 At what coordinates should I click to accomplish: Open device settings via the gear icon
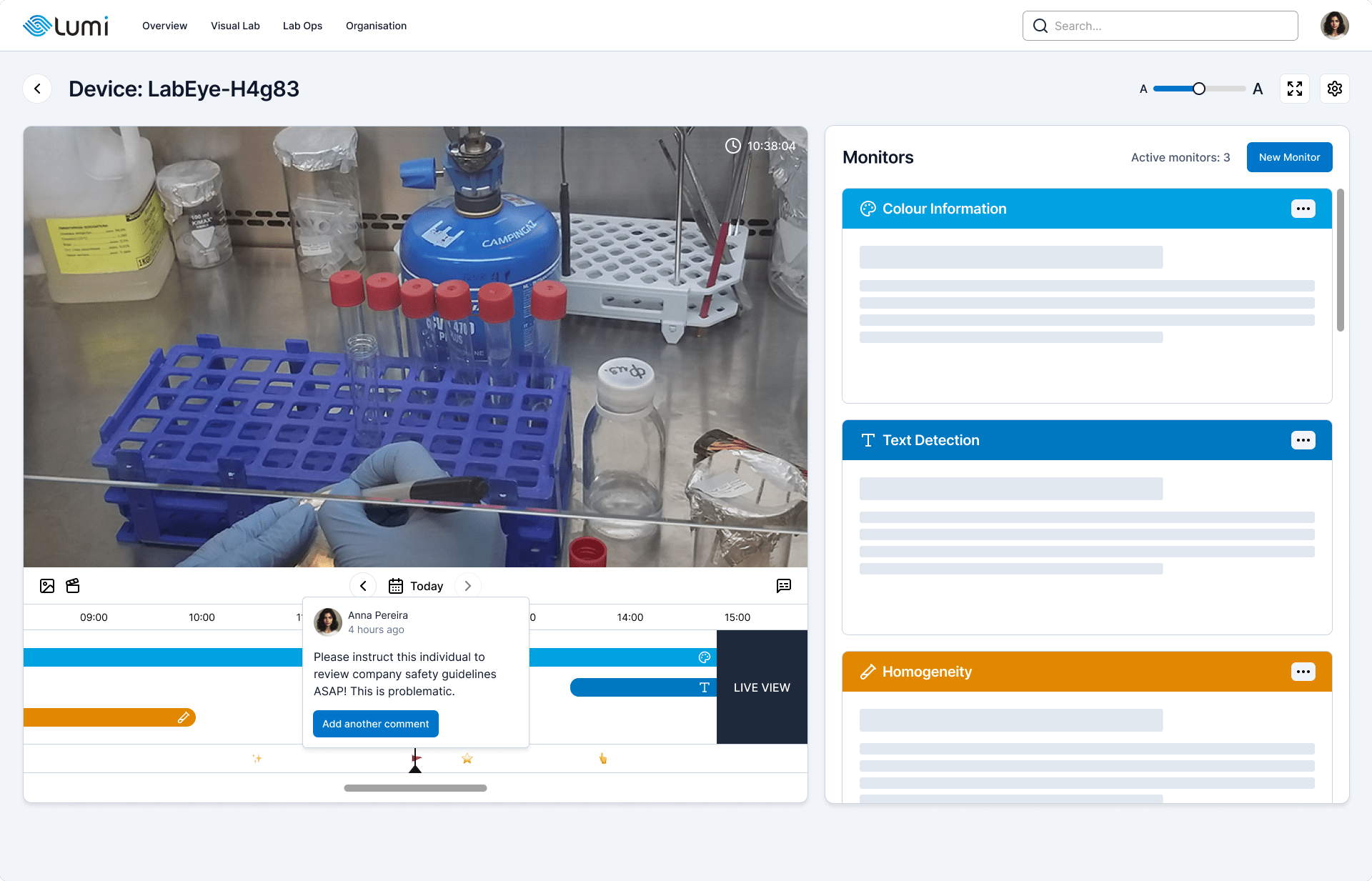click(x=1335, y=89)
